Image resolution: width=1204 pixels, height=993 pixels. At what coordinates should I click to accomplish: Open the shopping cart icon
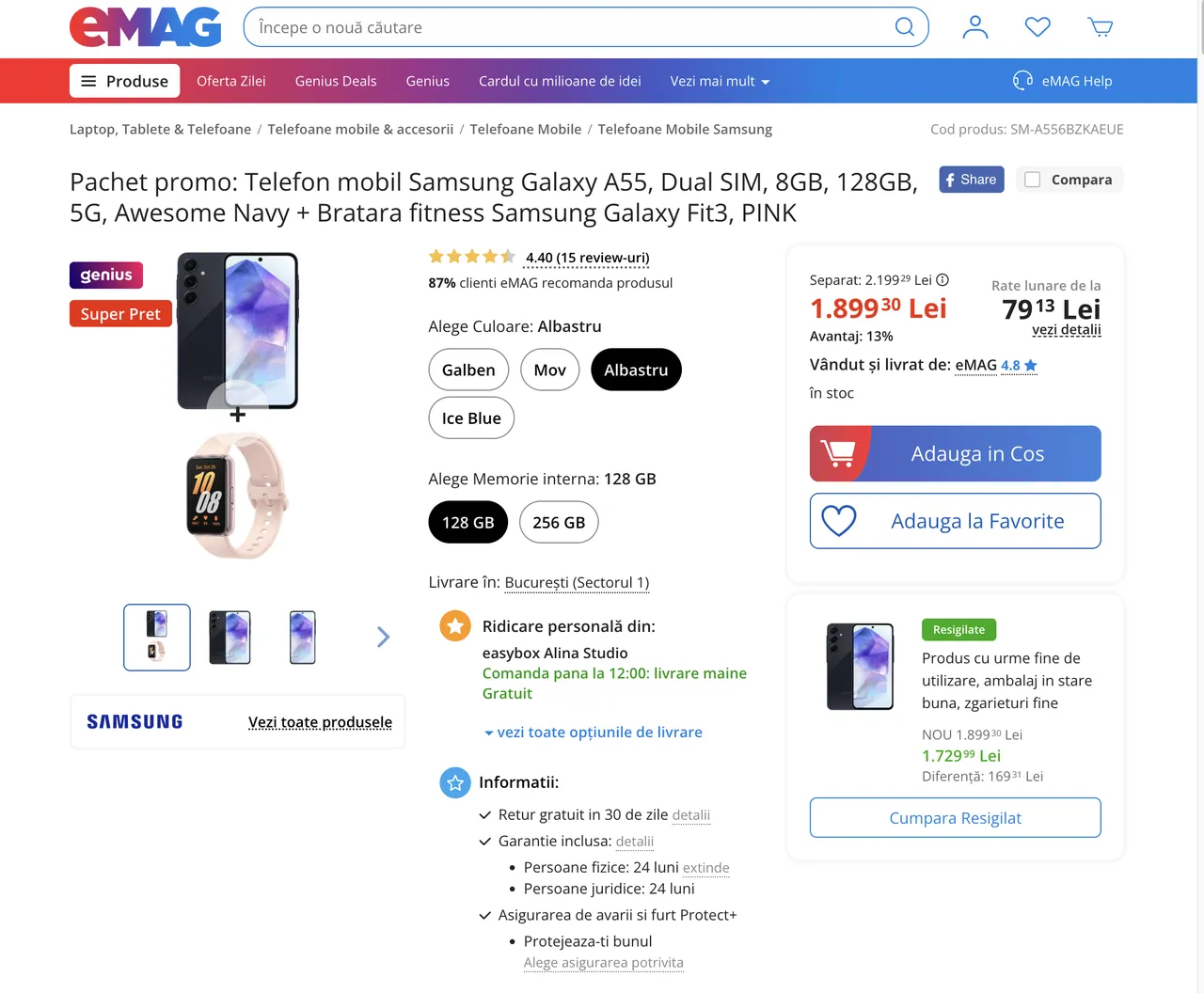coord(1101,27)
